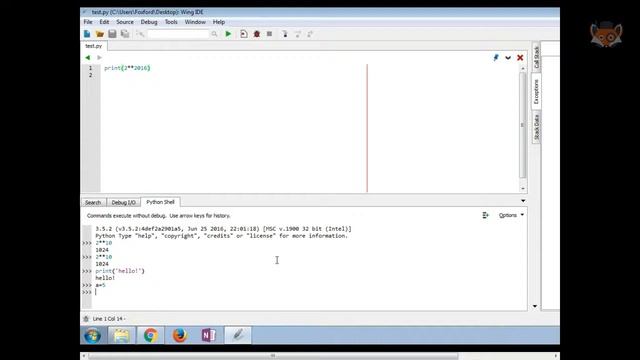This screenshot has height=360, width=640.
Task: Click the code line print(2**2016)
Action: point(127,68)
